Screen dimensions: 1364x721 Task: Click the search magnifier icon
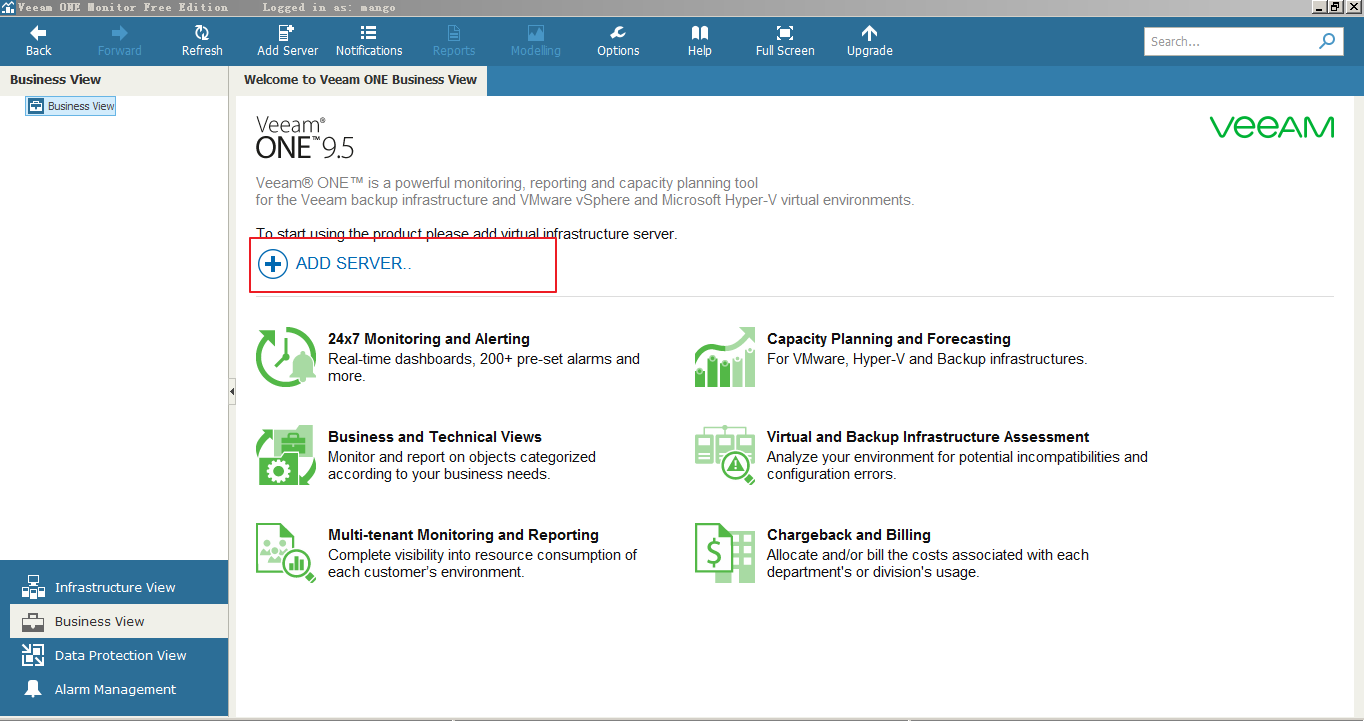1327,41
